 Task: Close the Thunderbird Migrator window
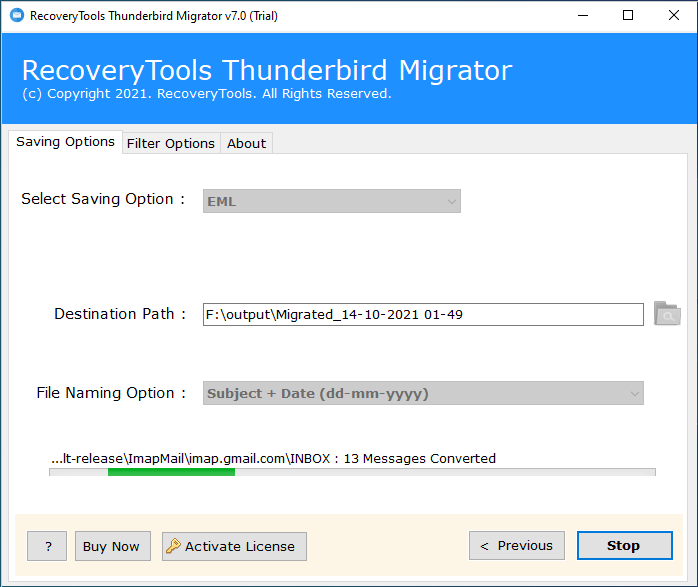pos(674,16)
